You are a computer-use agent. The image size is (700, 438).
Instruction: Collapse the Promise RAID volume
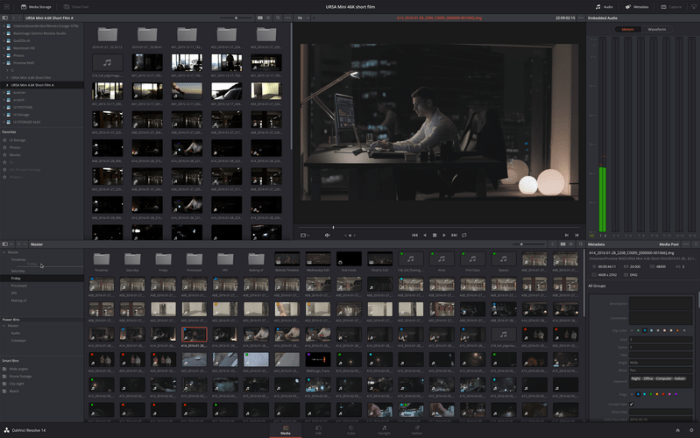pos(4,63)
